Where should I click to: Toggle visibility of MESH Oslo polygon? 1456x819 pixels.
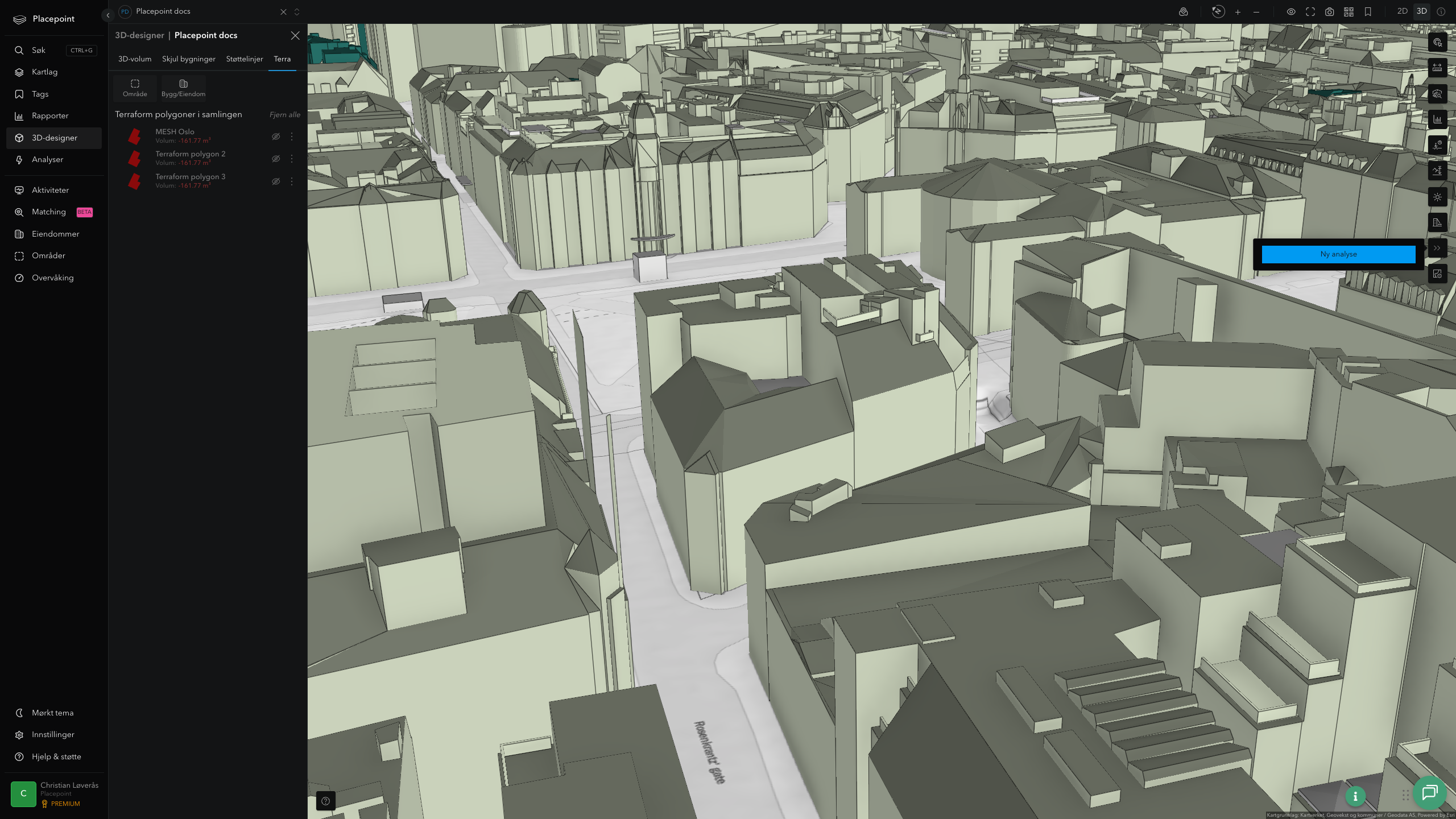point(276,136)
